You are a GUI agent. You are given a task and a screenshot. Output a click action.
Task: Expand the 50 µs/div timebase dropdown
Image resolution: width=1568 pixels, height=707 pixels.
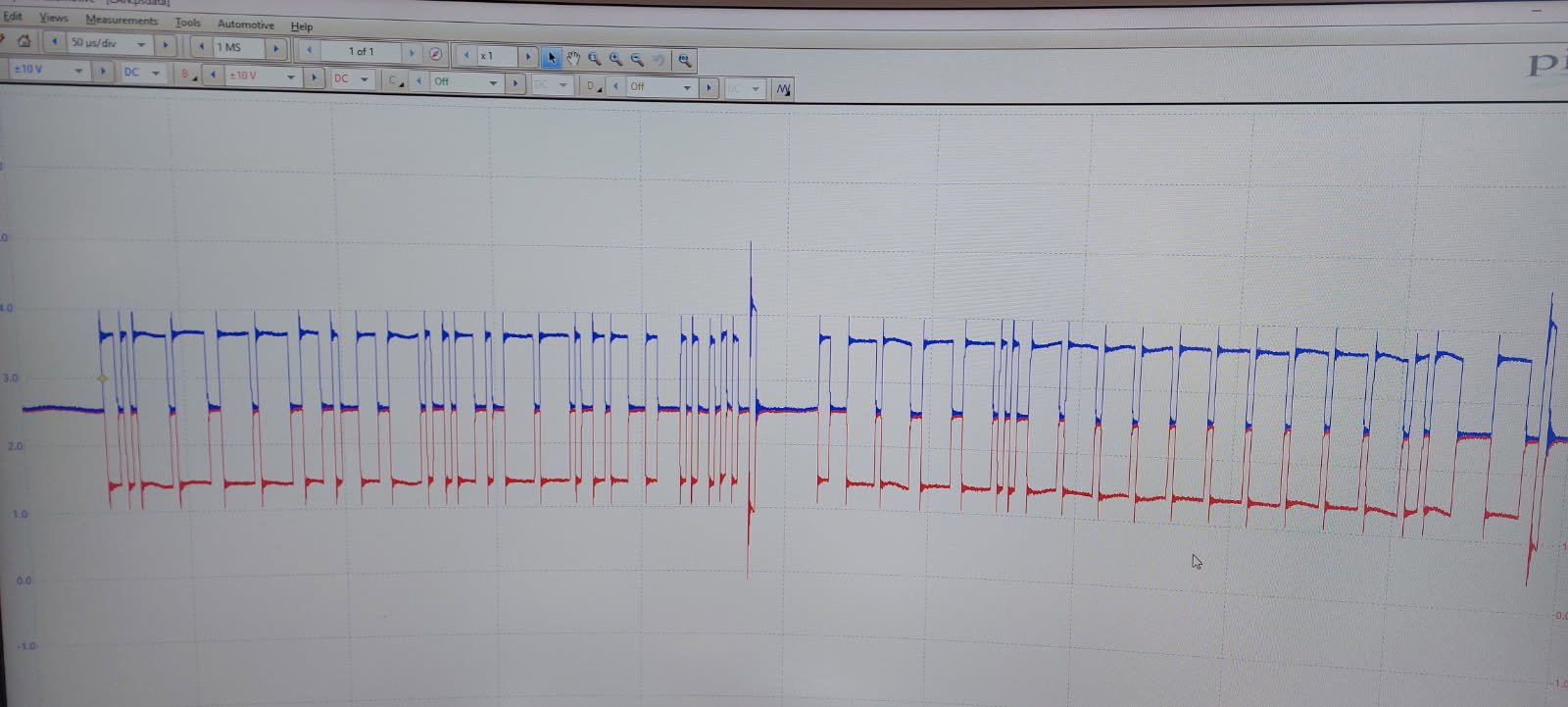coord(141,44)
